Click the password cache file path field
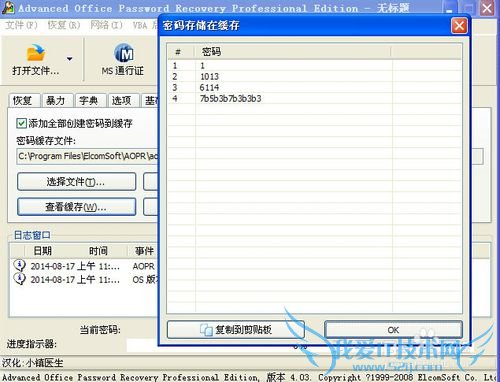This screenshot has height=382, width=500. [87, 156]
